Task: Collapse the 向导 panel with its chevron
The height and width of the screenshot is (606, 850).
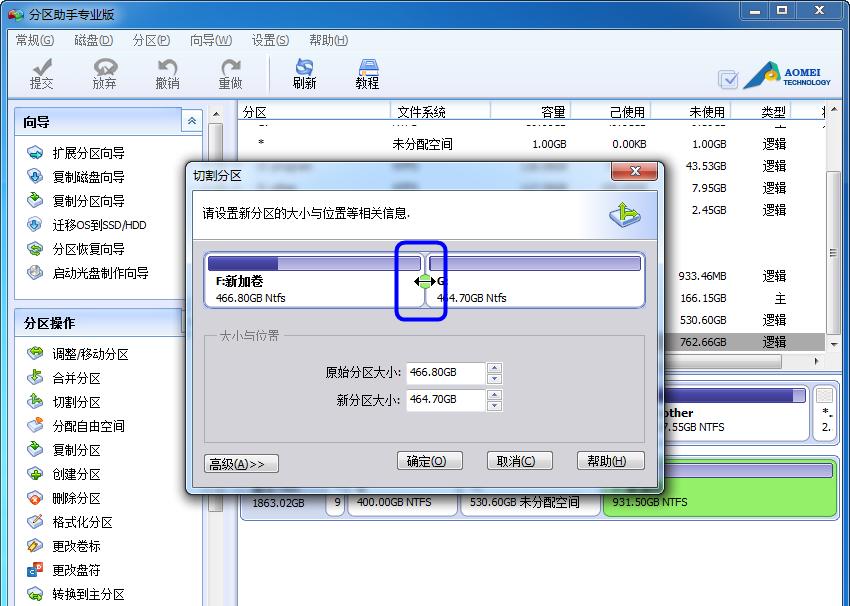Action: click(192, 121)
